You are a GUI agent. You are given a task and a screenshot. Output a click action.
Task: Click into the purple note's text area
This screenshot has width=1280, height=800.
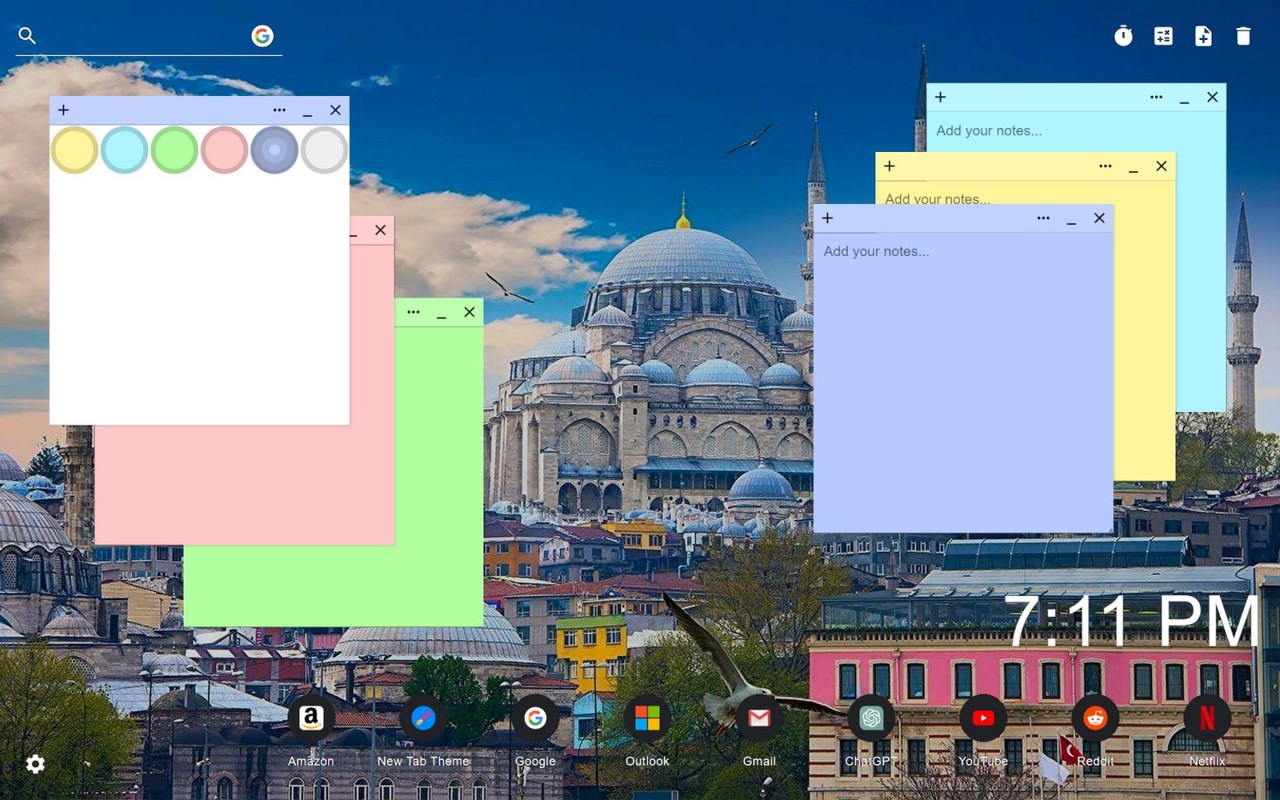point(963,382)
